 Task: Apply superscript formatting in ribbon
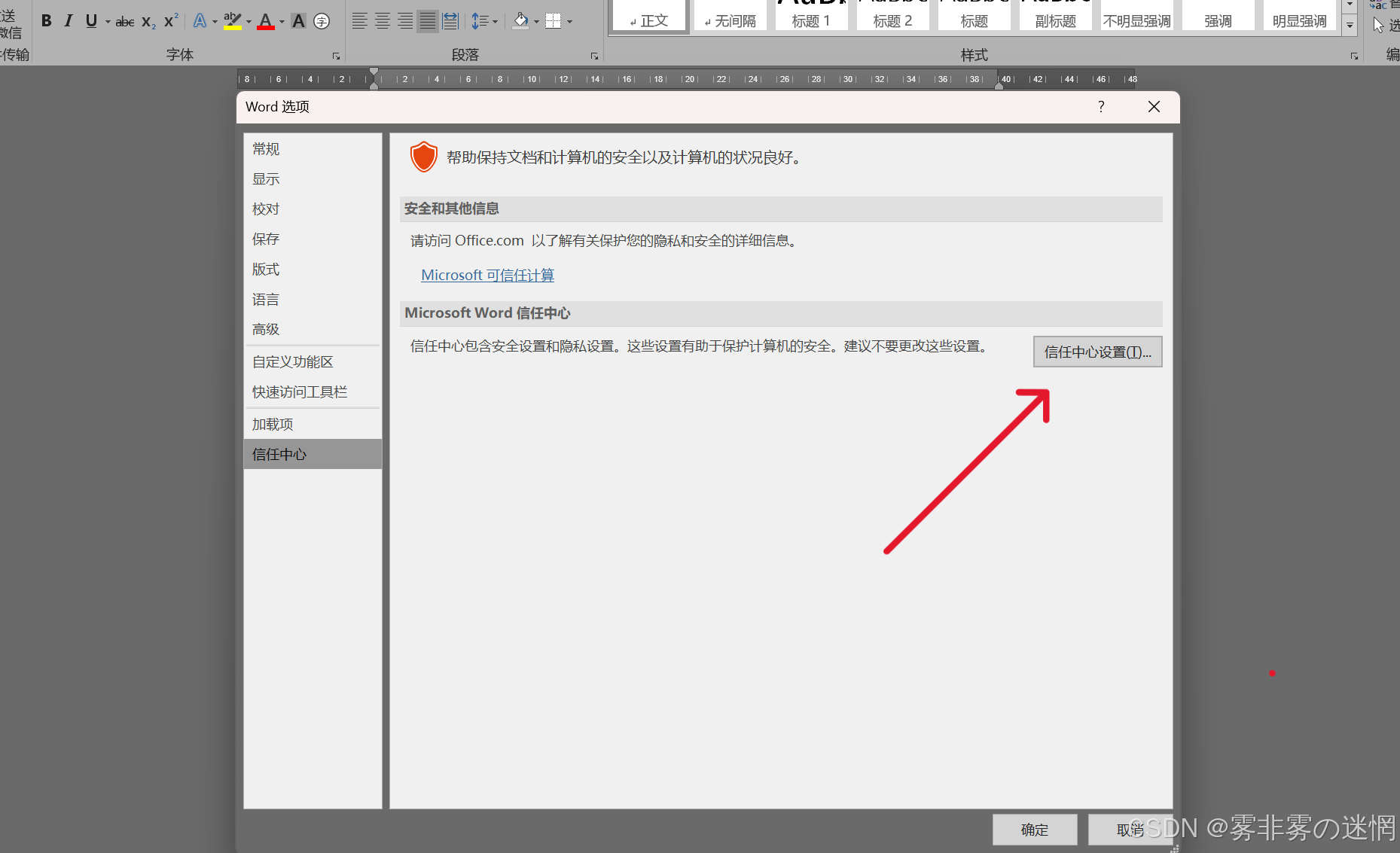tap(171, 21)
